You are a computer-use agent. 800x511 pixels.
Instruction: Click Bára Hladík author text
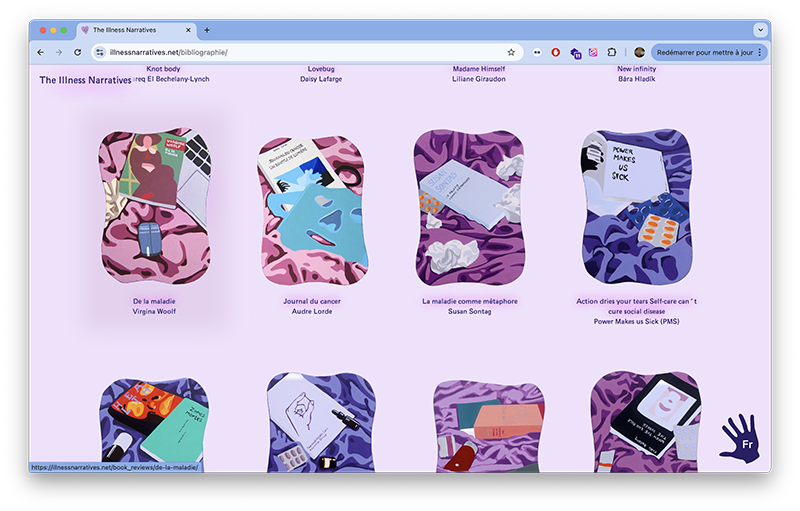point(637,79)
